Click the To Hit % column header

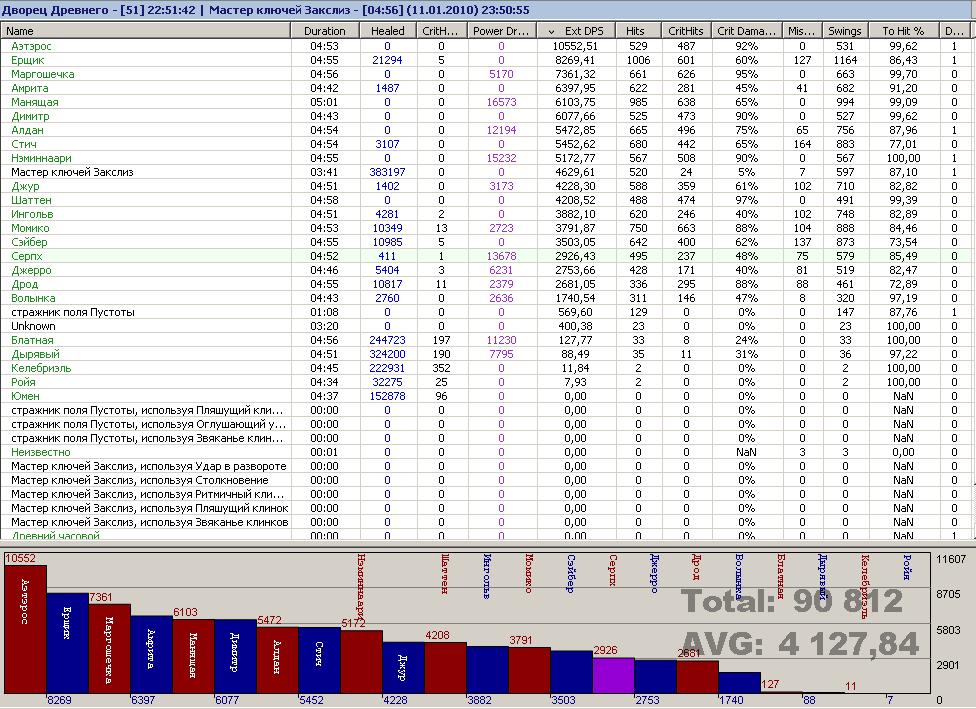click(903, 31)
